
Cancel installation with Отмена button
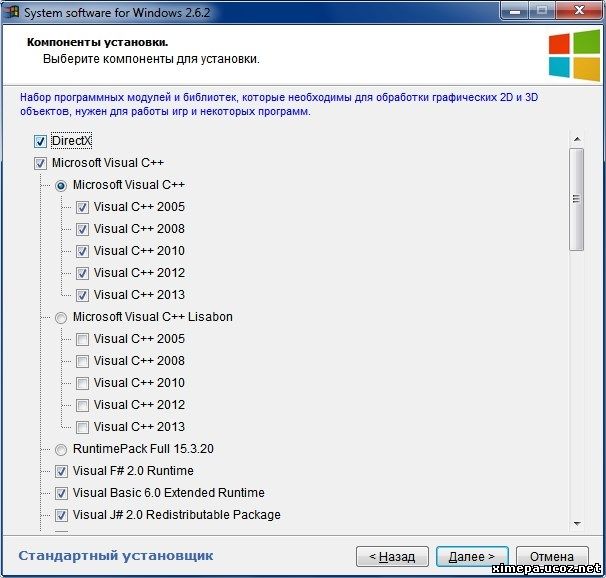(552, 556)
